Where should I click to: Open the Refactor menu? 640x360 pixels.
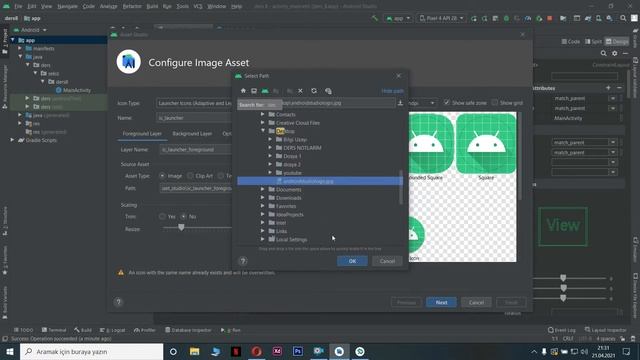(x=132, y=6)
